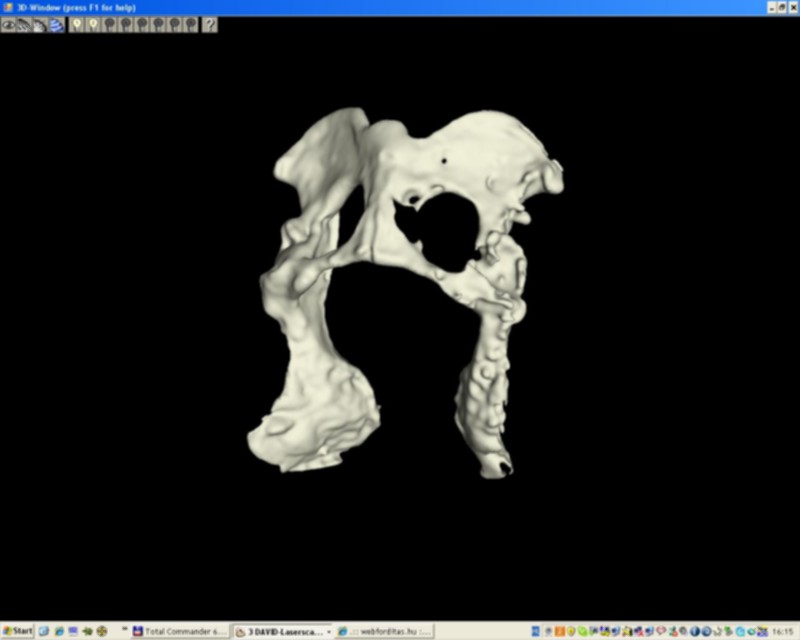Viewport: 800px width, 640px height.
Task: Click the blue stacked layers toolbar icon
Action: 57,25
